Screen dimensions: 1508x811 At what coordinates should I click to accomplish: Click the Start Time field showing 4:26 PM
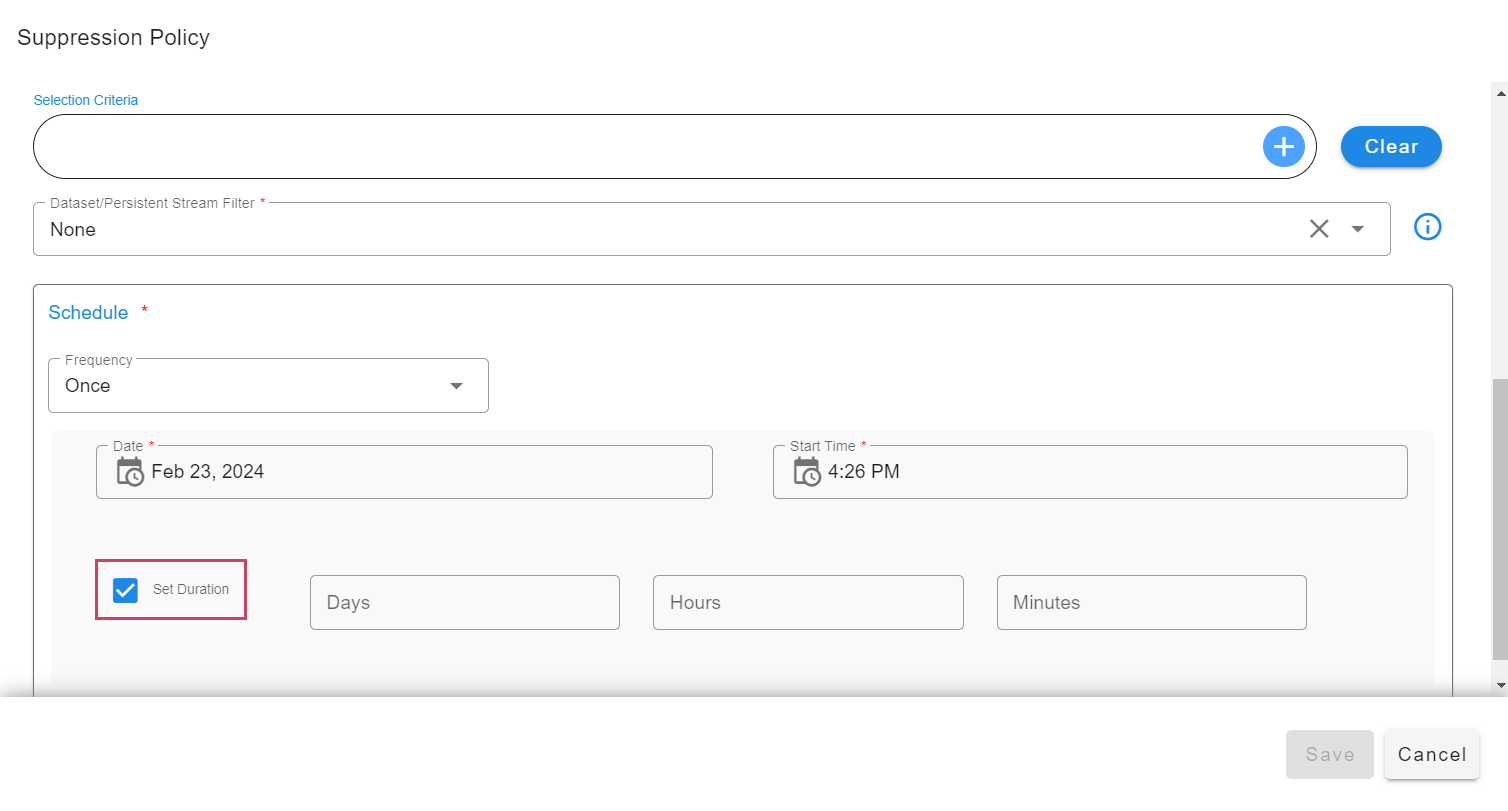tap(1100, 472)
